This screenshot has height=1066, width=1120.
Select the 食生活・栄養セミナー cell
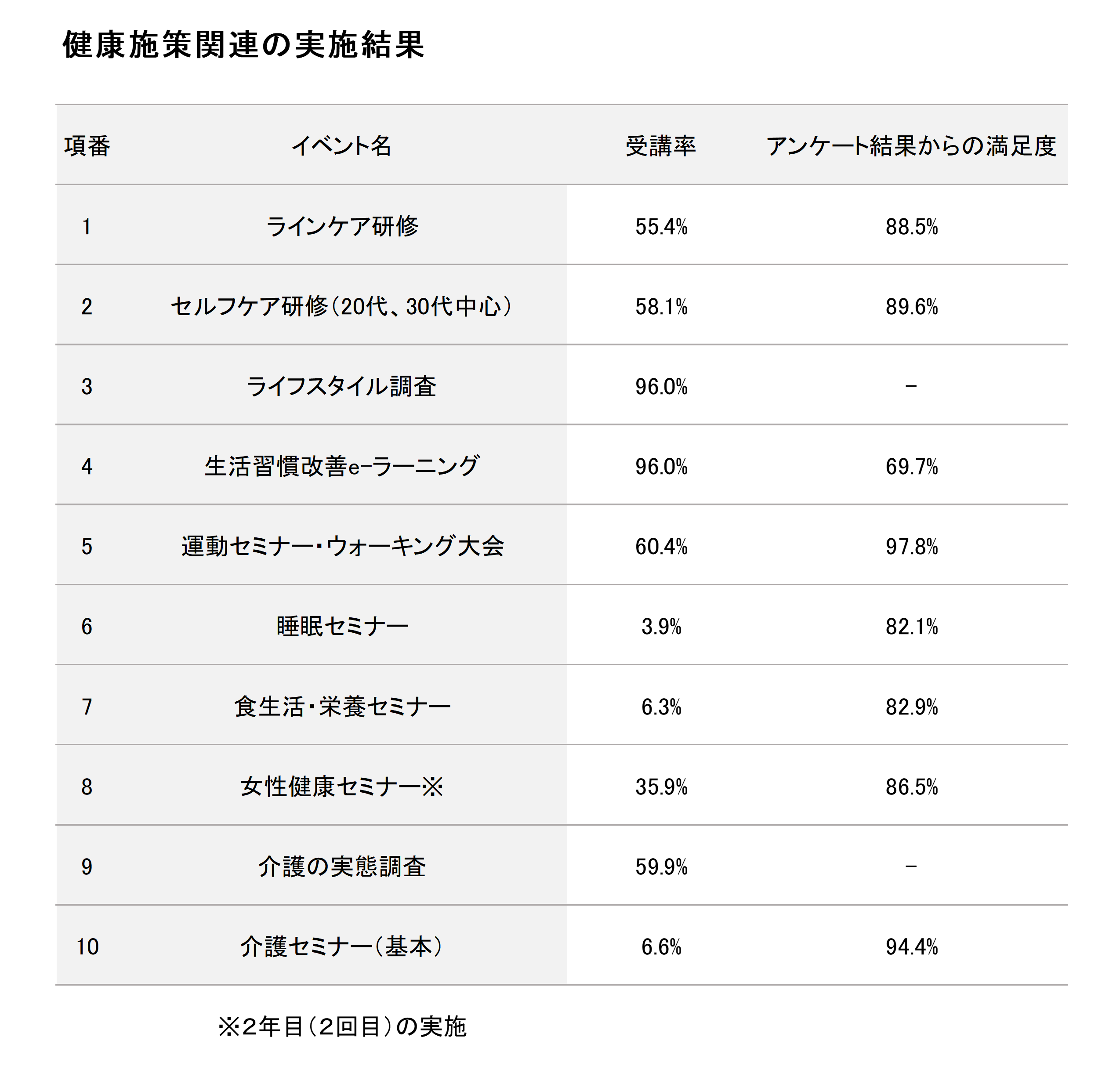[342, 707]
